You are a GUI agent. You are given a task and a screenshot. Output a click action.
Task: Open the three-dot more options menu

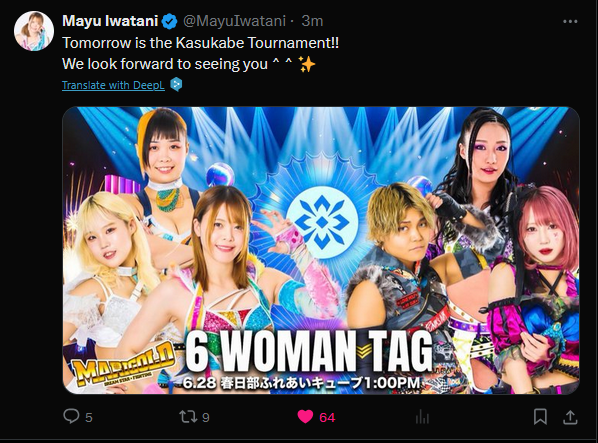(x=570, y=21)
